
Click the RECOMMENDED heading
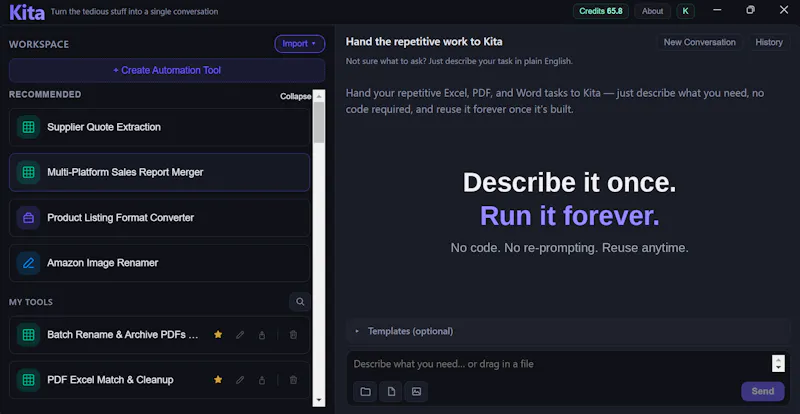[45, 94]
